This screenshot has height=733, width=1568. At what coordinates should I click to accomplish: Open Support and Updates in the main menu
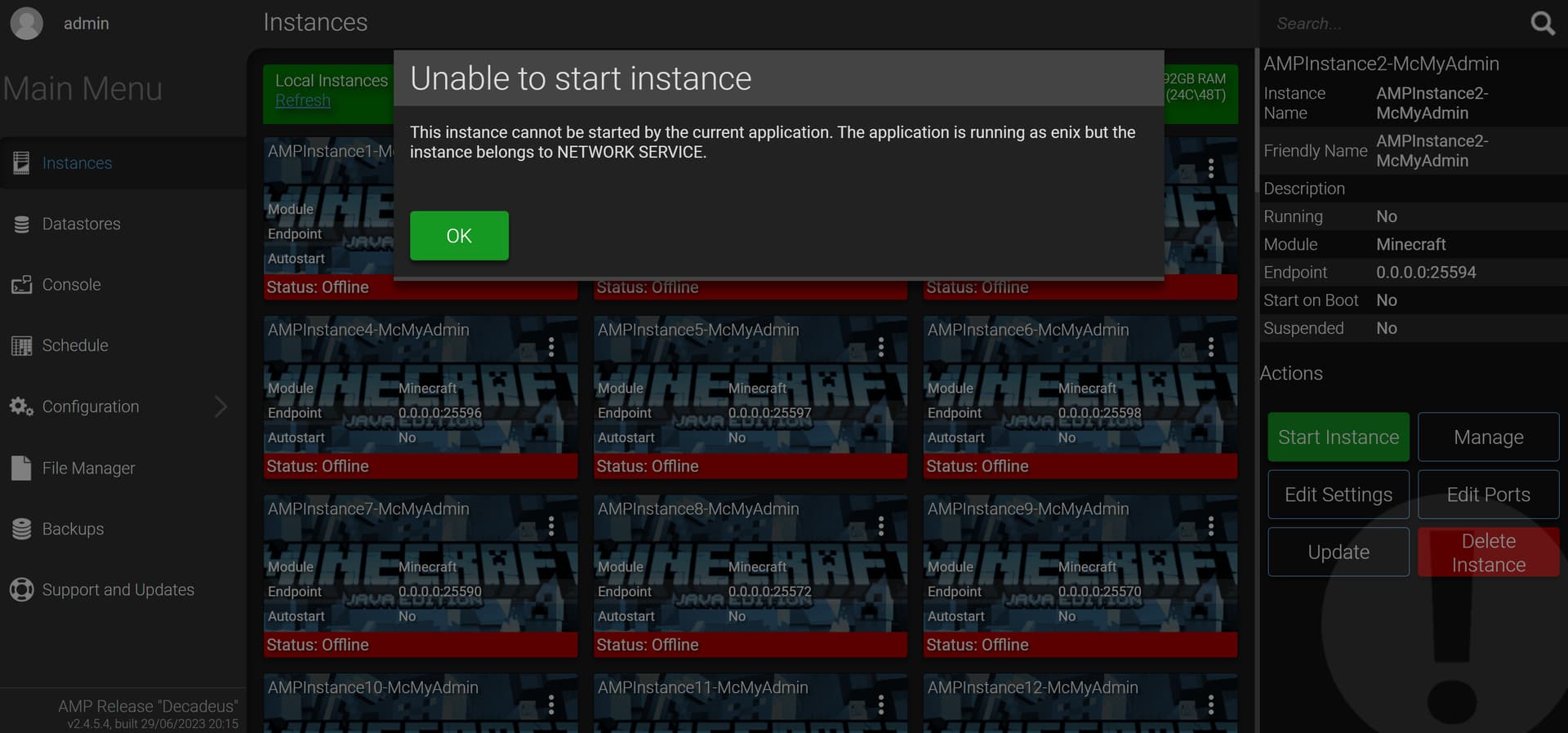point(123,589)
